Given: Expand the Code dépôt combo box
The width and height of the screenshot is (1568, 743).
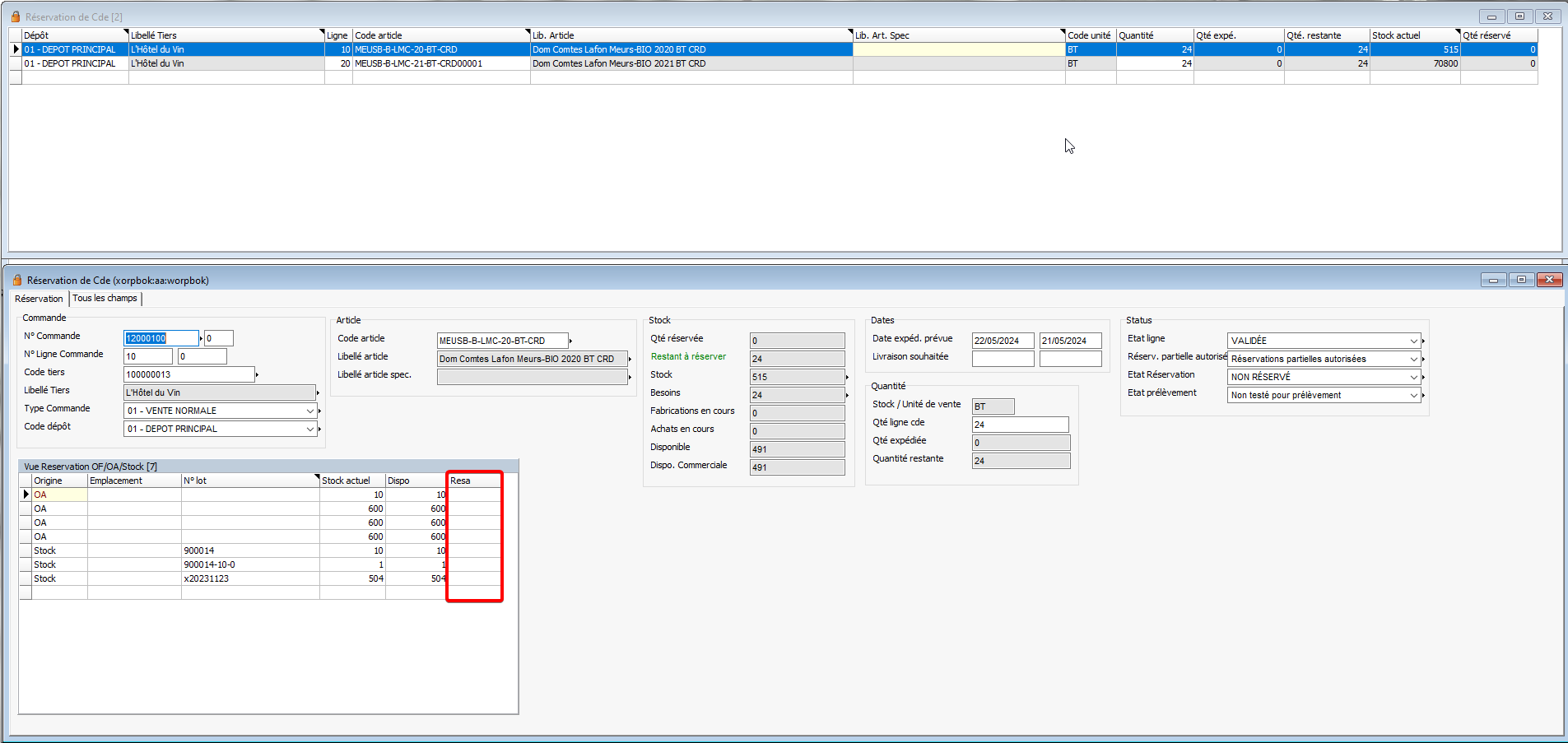Looking at the screenshot, I should coord(310,429).
